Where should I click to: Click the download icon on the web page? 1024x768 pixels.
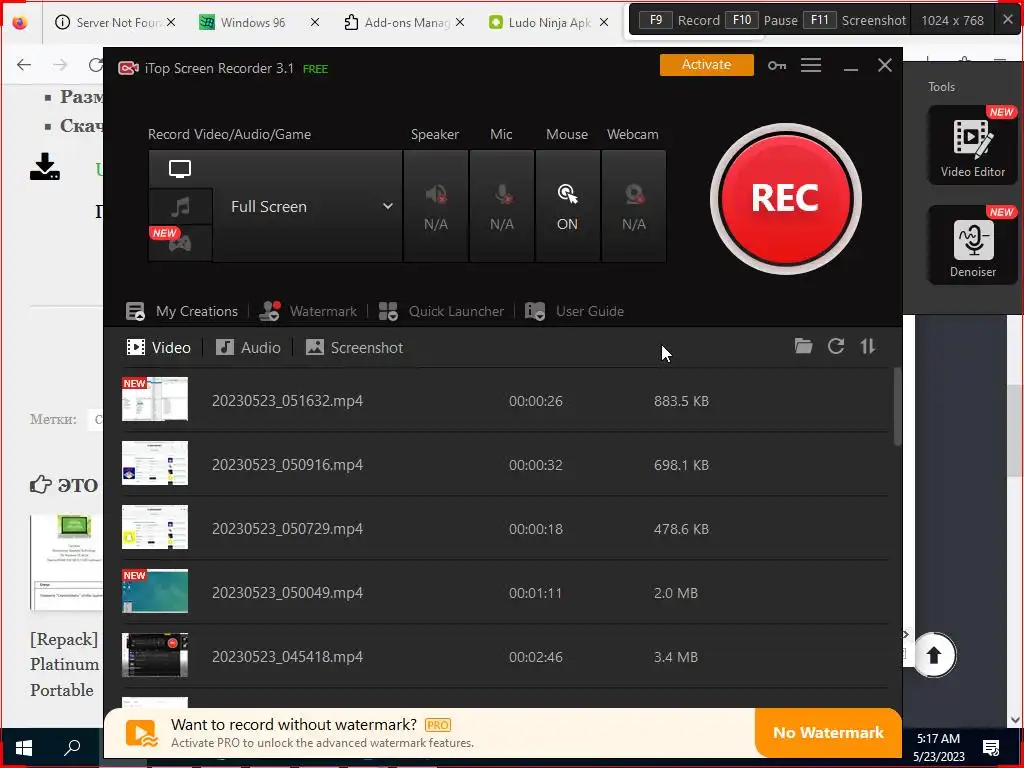[45, 167]
